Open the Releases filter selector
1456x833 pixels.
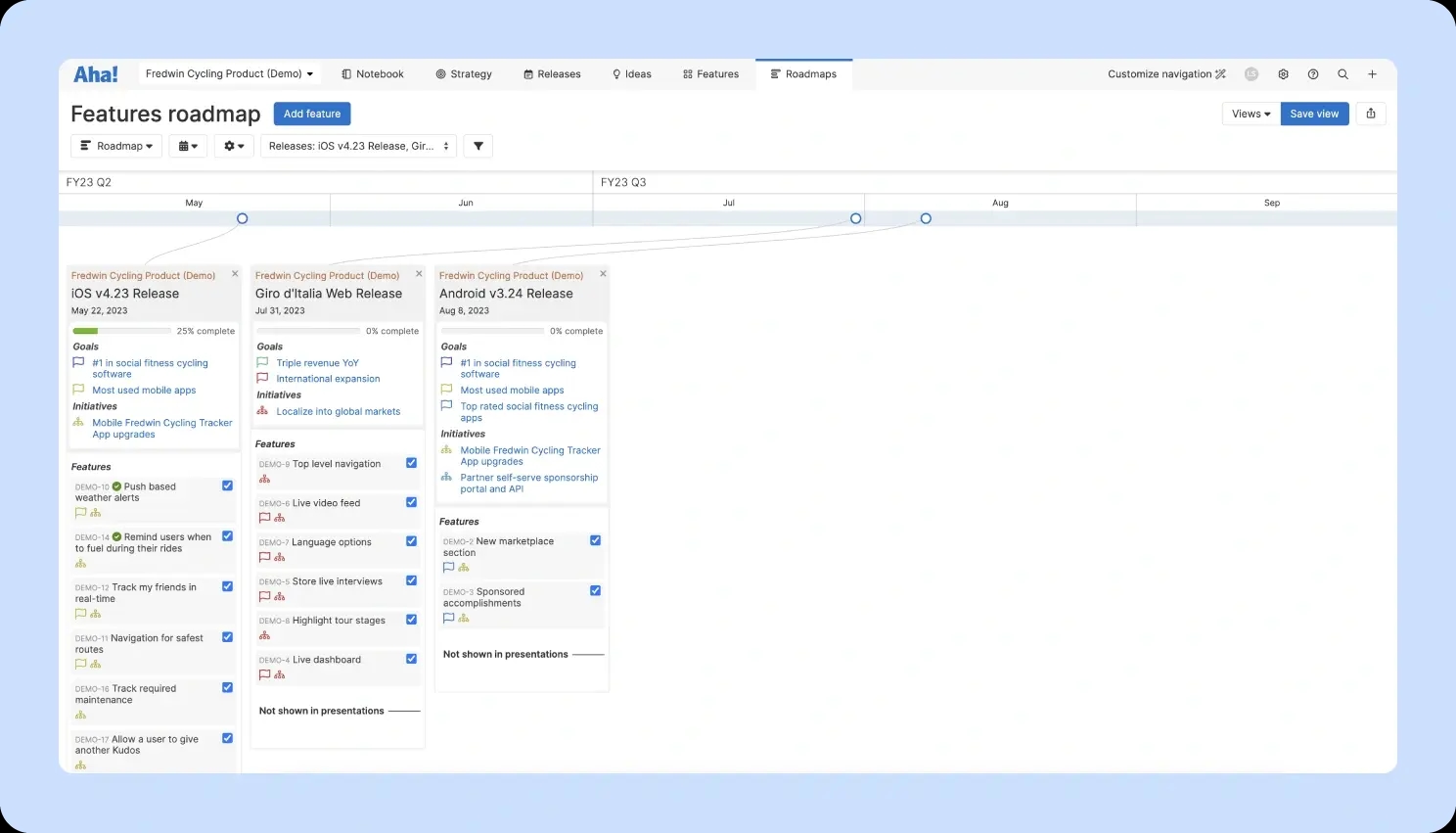(x=358, y=146)
